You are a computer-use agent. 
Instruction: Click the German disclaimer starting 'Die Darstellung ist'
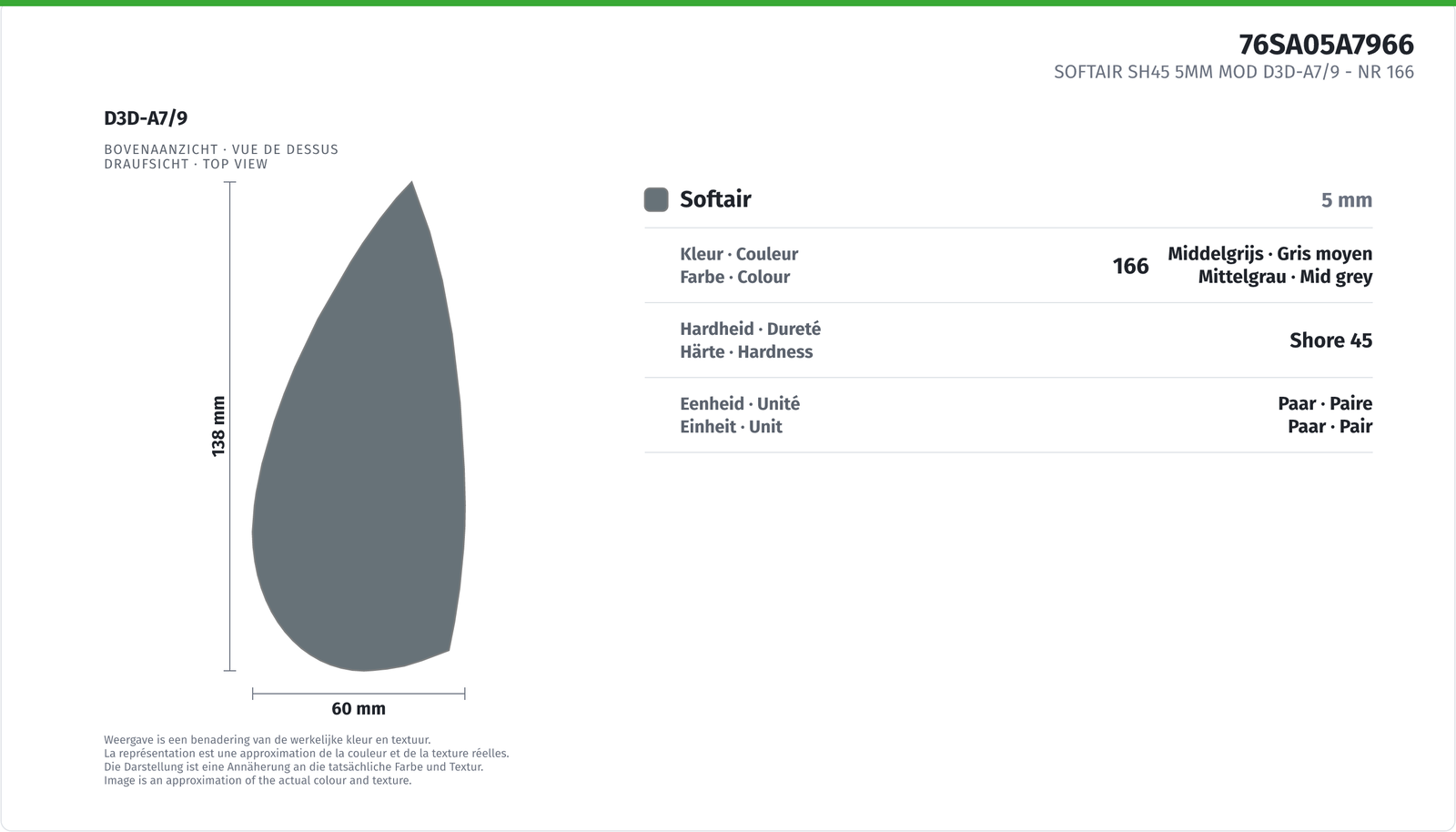pos(293,766)
